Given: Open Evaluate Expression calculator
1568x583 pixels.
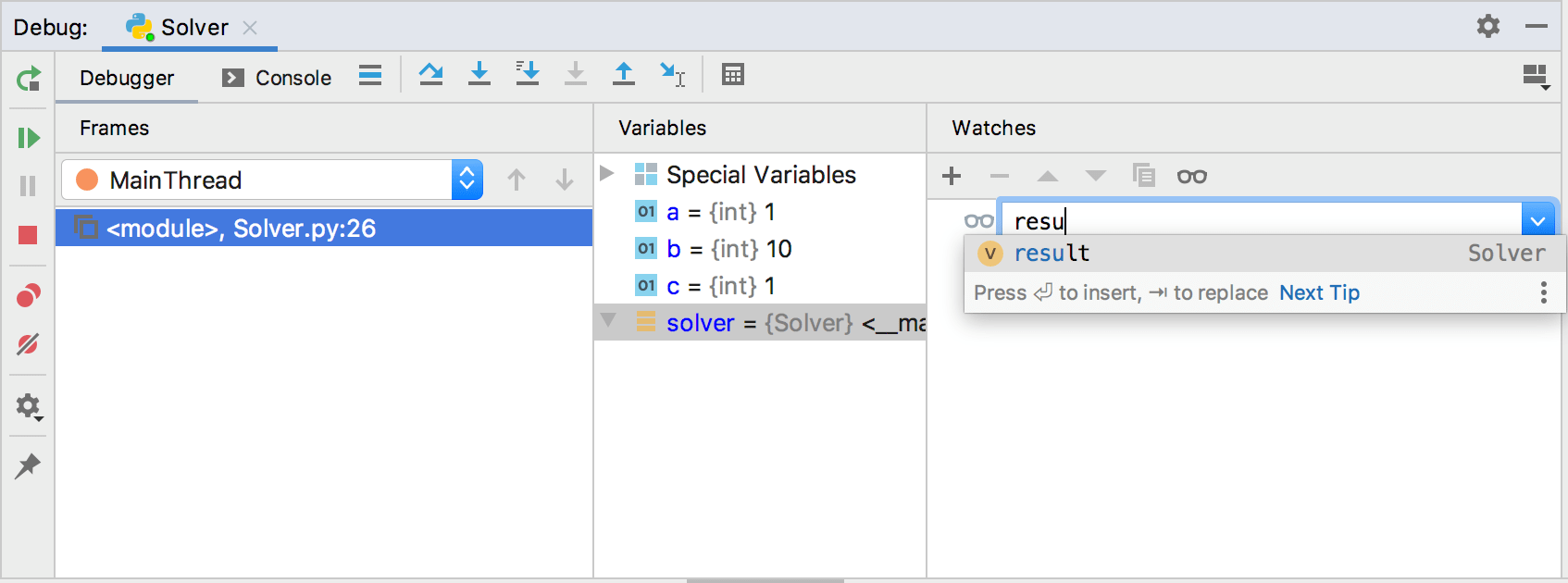Looking at the screenshot, I should pos(733,74).
